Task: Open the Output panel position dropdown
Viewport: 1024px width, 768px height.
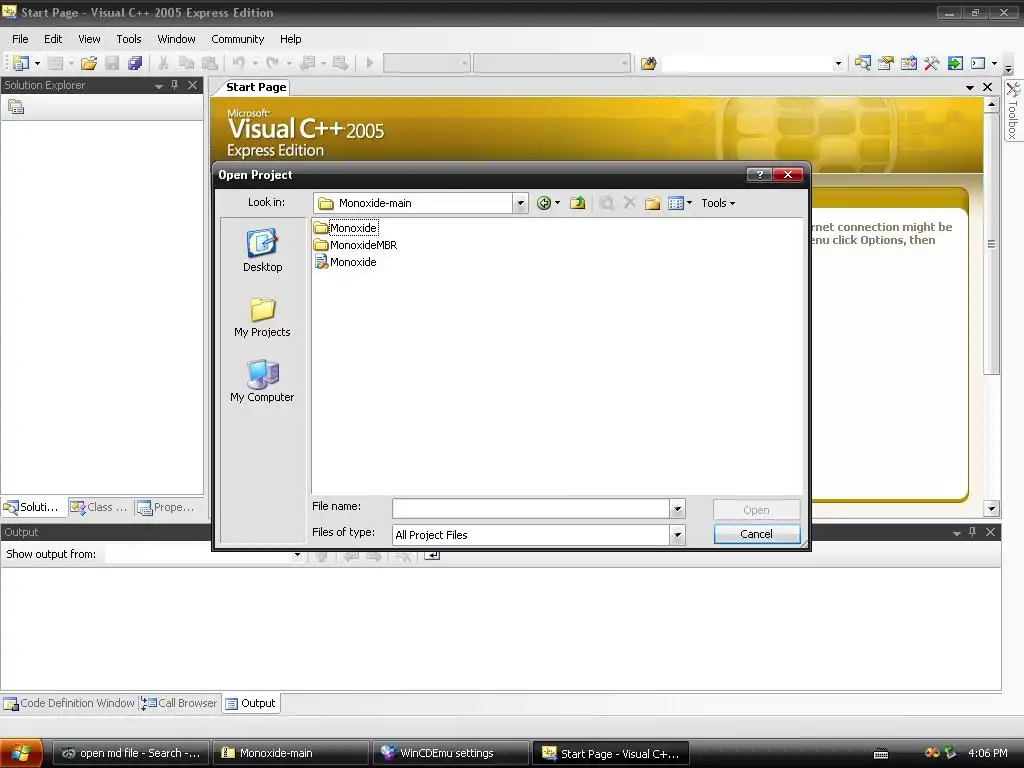Action: pos(957,533)
